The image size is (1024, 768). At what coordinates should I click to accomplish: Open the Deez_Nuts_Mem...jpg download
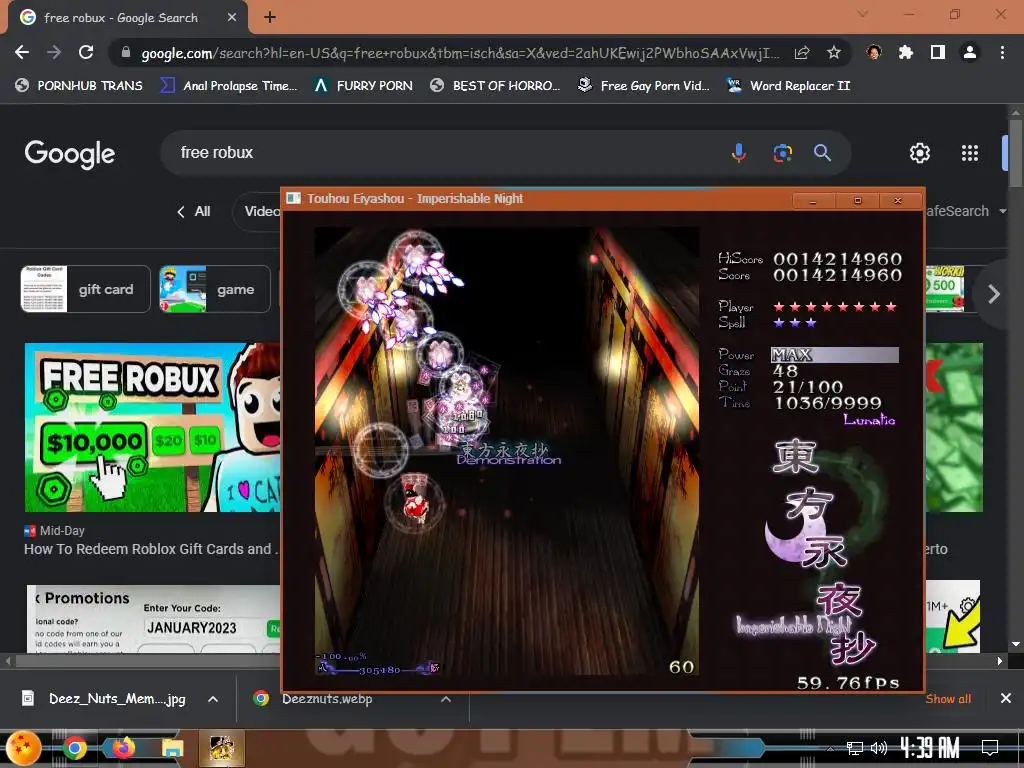(104, 699)
